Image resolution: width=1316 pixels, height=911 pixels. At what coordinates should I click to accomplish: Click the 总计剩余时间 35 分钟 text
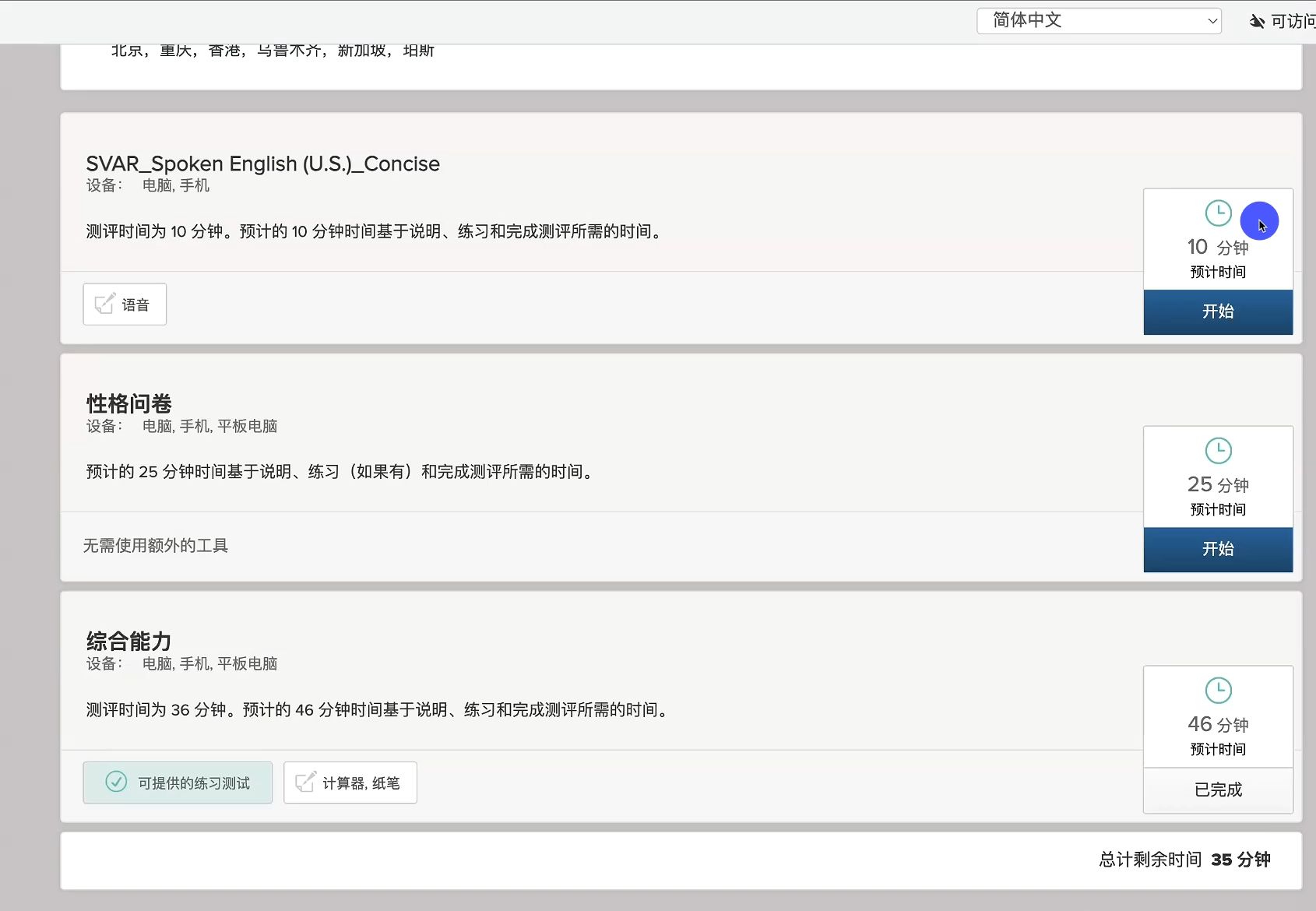tap(1184, 860)
